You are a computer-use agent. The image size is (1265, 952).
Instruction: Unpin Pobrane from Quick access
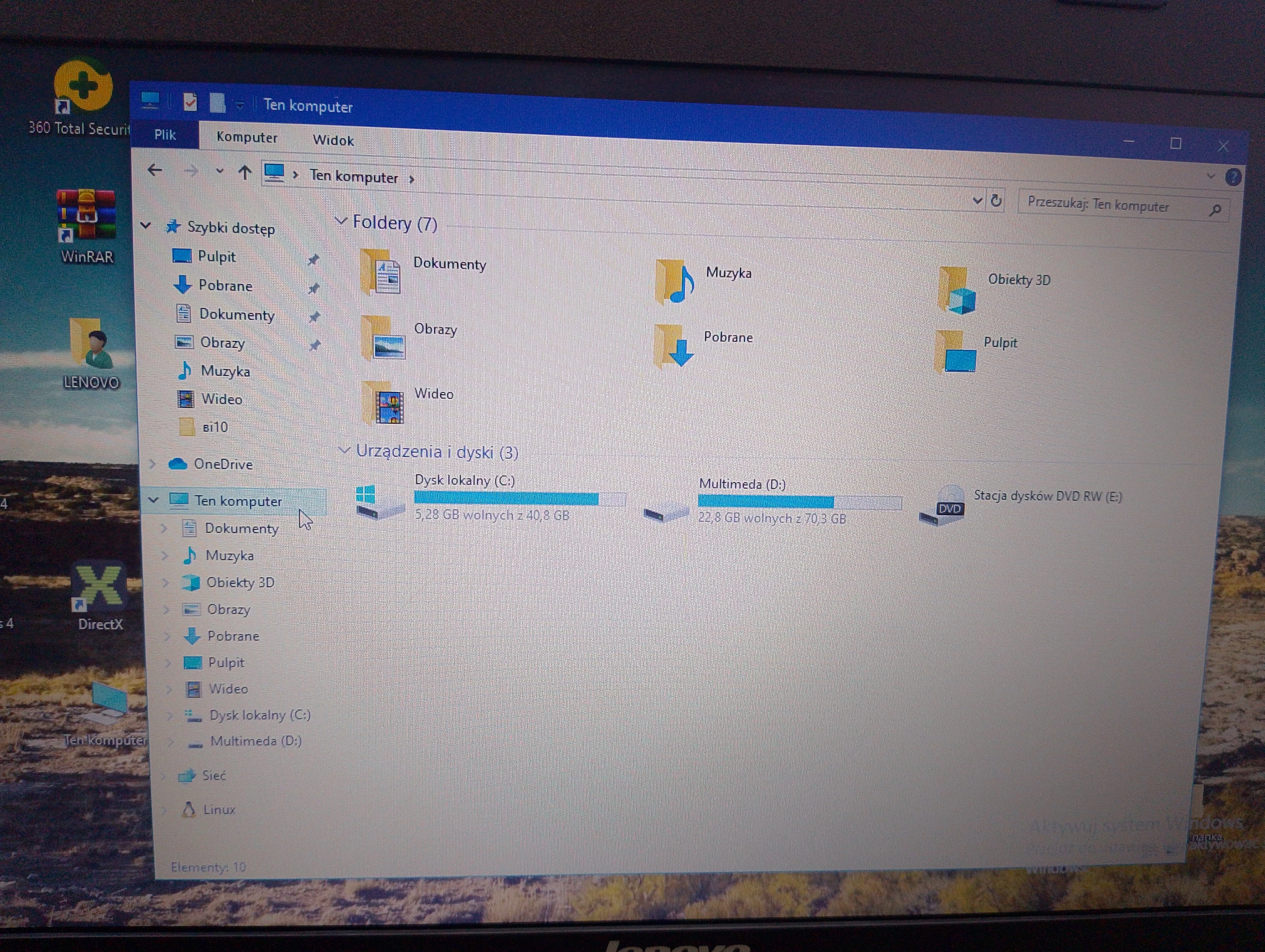[x=313, y=289]
